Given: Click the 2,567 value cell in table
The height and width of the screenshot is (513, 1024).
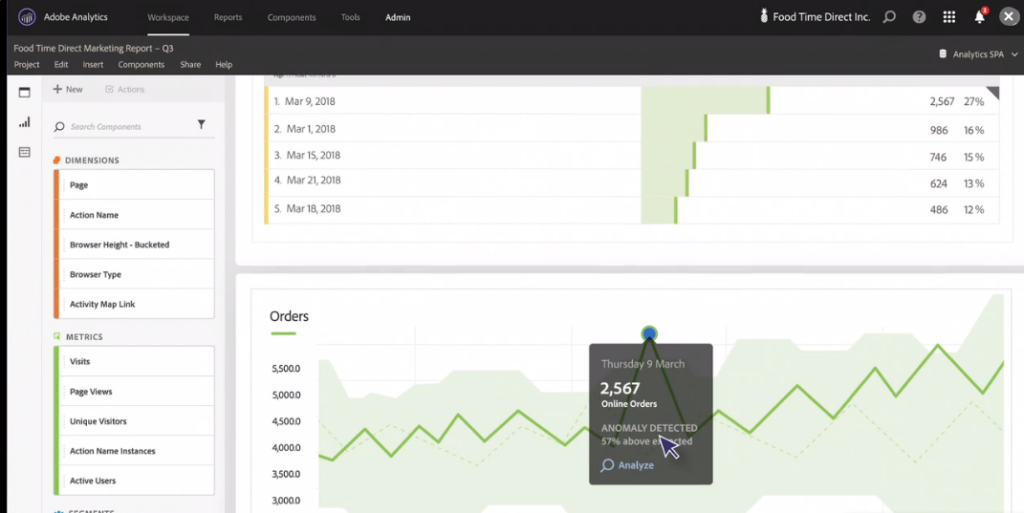Looking at the screenshot, I should 942,102.
